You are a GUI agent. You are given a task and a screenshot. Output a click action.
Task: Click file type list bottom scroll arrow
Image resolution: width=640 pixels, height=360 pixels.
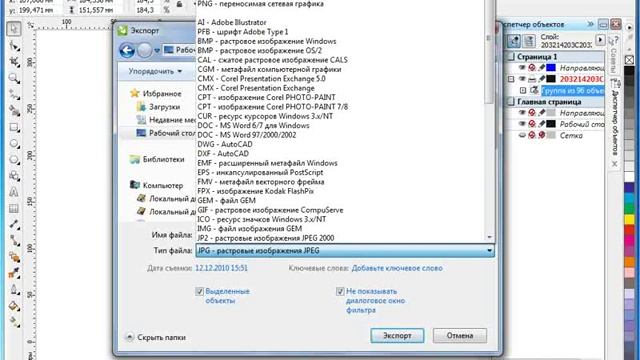(x=489, y=237)
